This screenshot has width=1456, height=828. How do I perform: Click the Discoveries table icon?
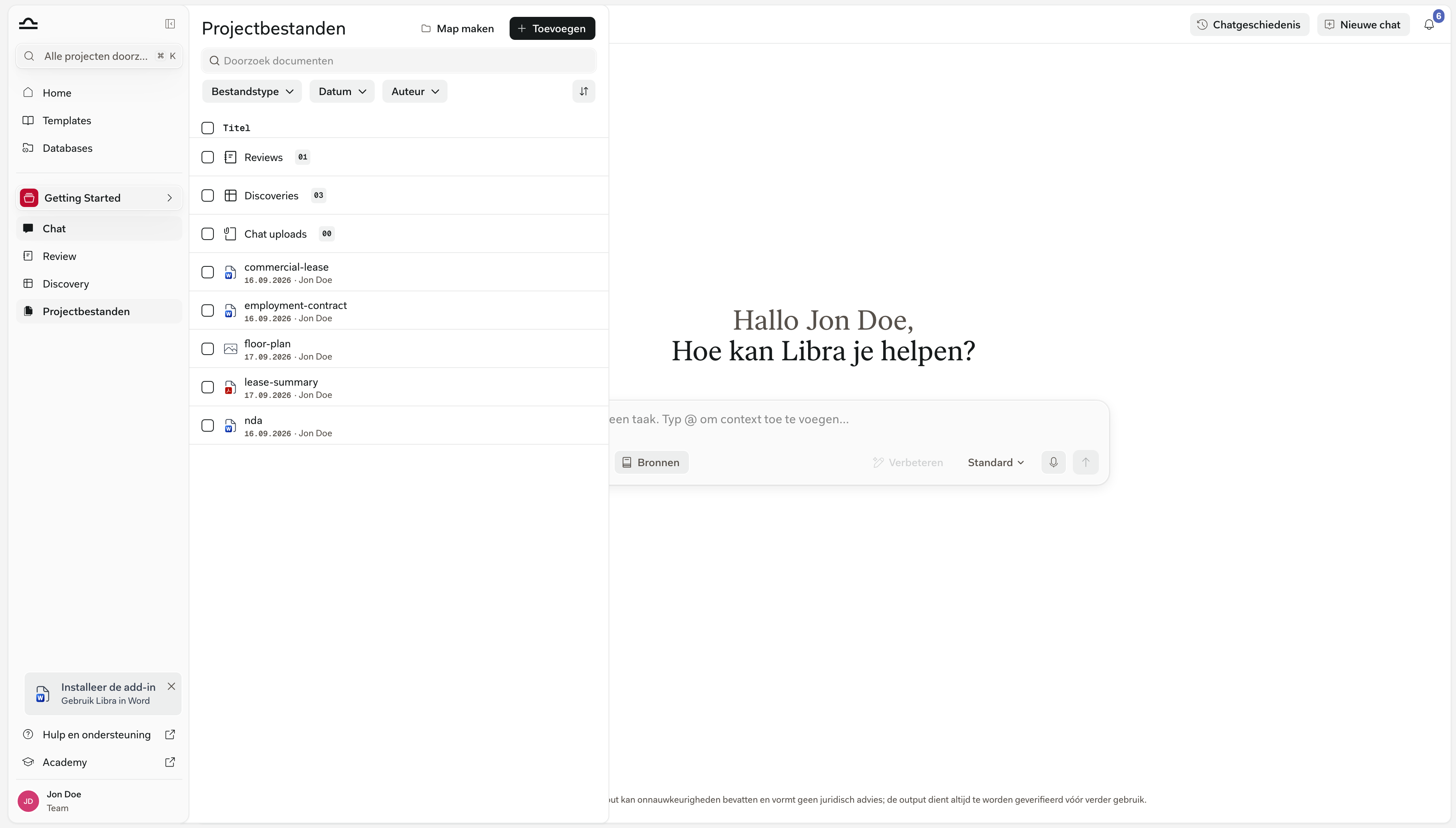click(230, 195)
